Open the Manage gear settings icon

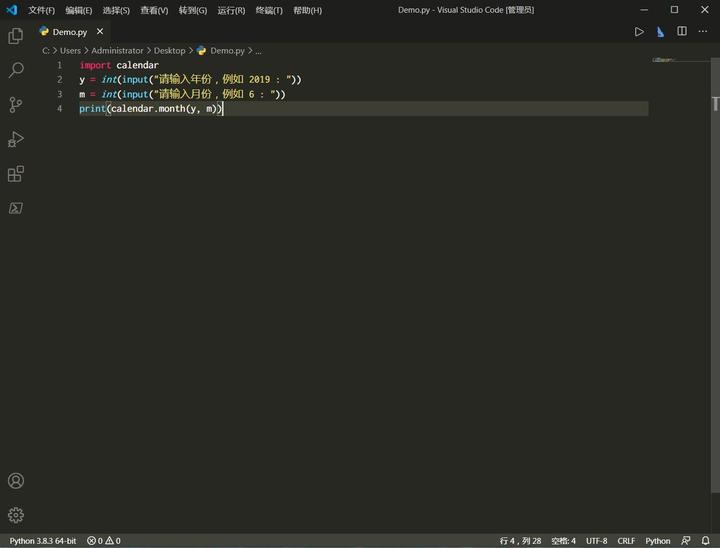16,515
